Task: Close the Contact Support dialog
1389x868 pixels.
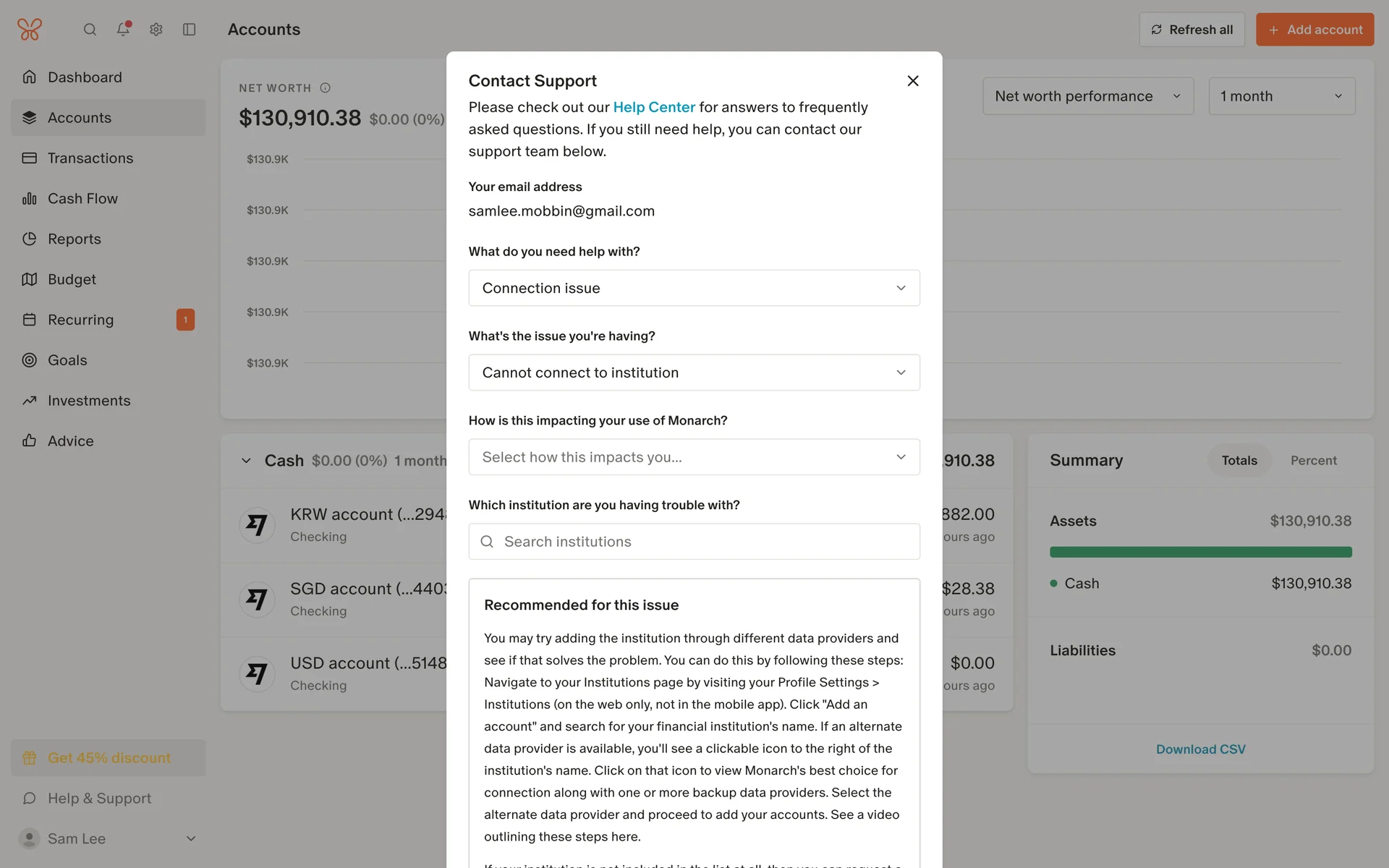Action: coord(913,81)
